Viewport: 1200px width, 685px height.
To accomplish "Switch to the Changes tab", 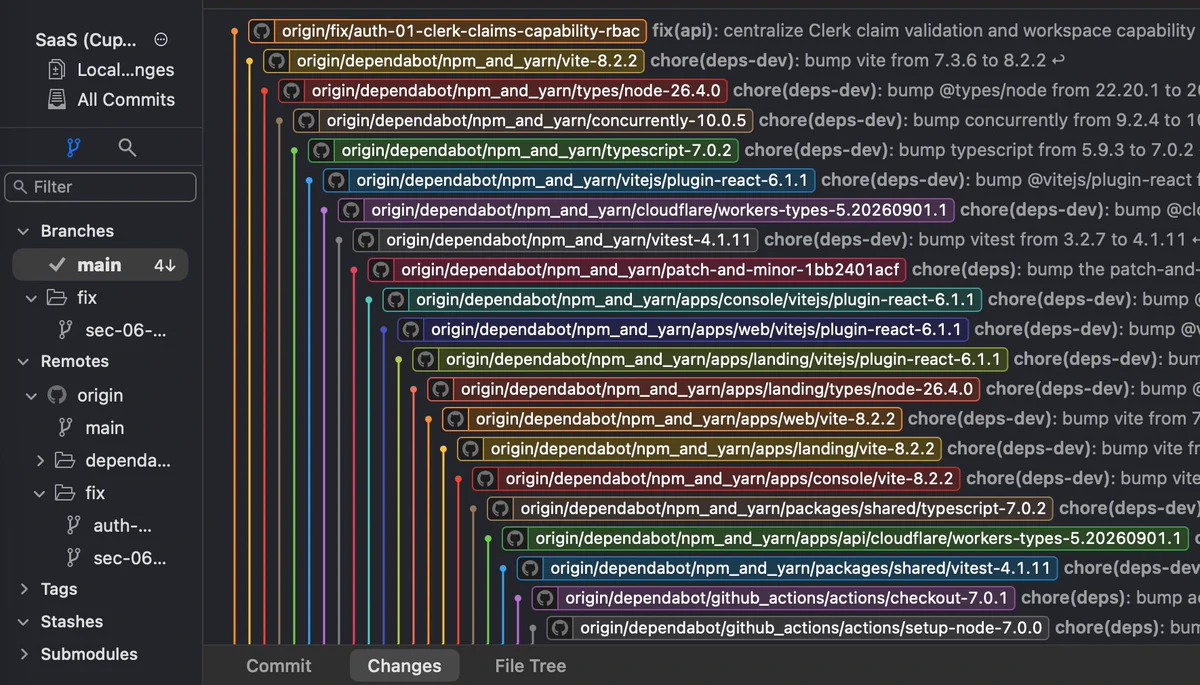I will (404, 666).
